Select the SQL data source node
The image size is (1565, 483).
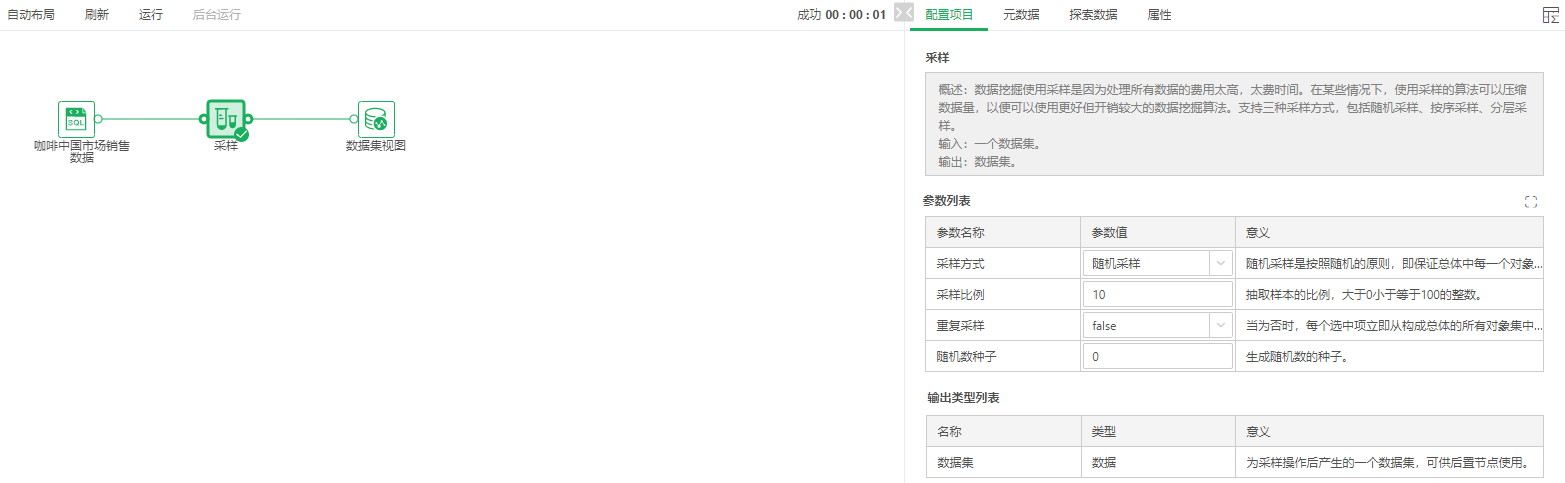click(76, 119)
